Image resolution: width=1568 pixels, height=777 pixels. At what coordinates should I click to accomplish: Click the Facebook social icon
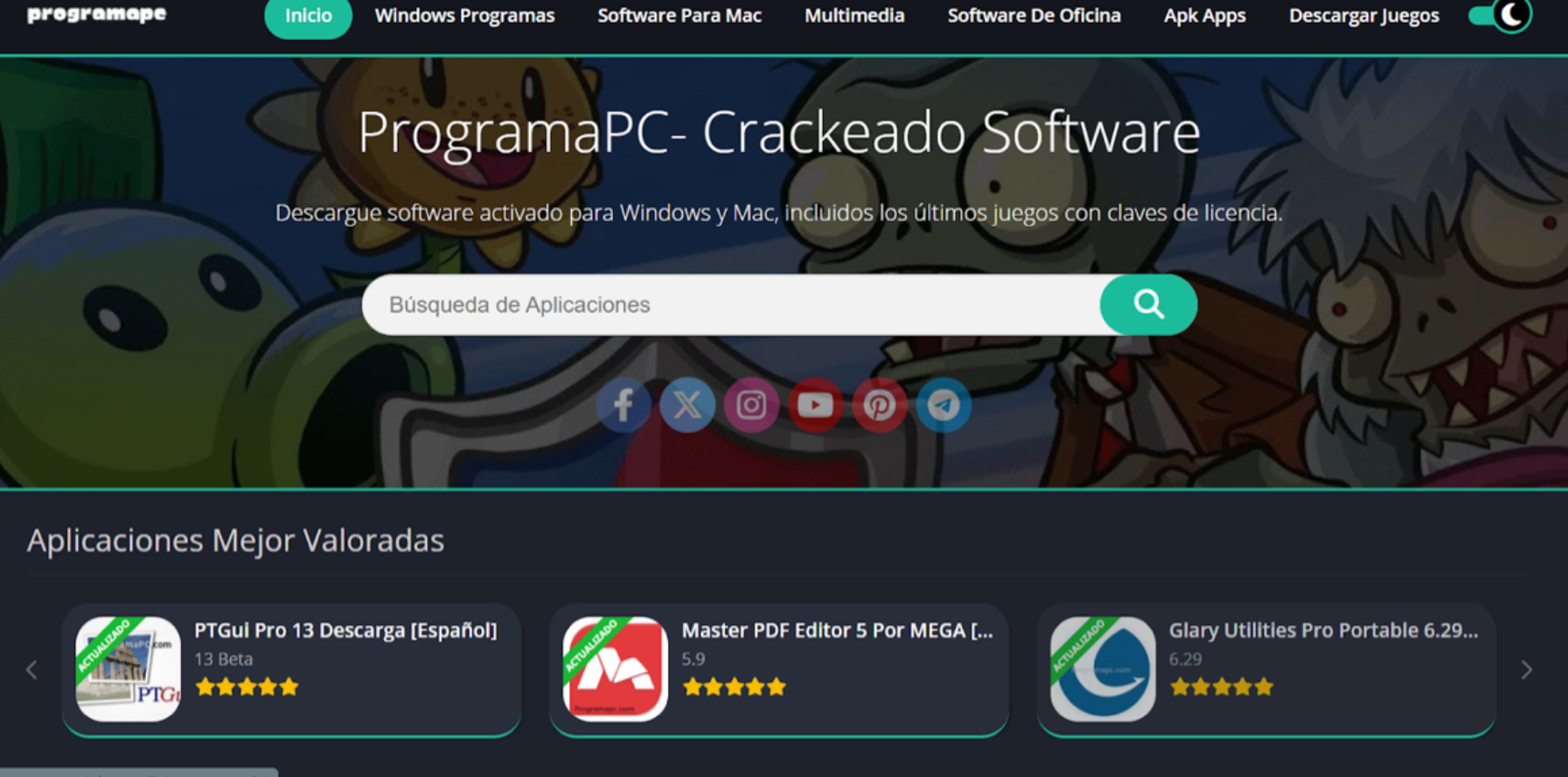623,406
